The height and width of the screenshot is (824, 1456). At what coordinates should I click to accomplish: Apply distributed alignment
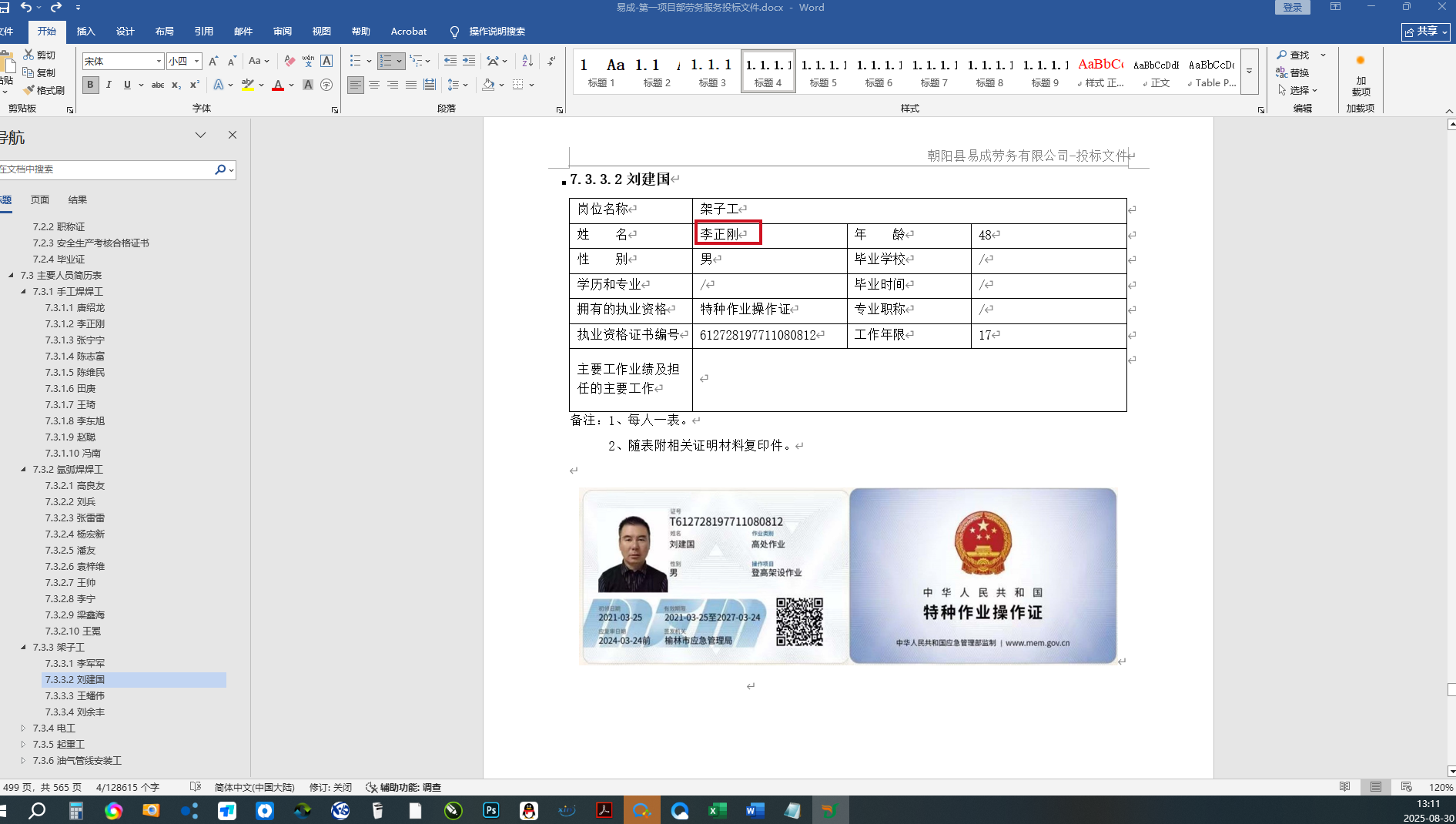[430, 85]
